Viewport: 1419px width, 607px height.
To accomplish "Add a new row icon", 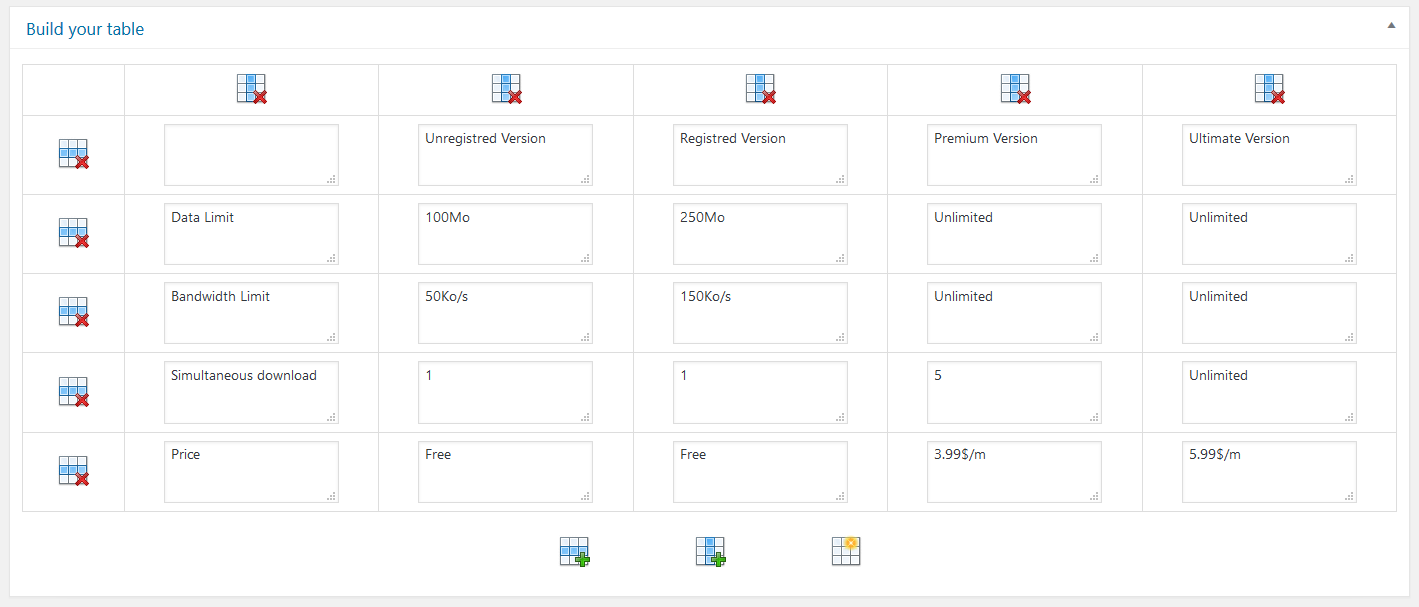I will coord(574,552).
